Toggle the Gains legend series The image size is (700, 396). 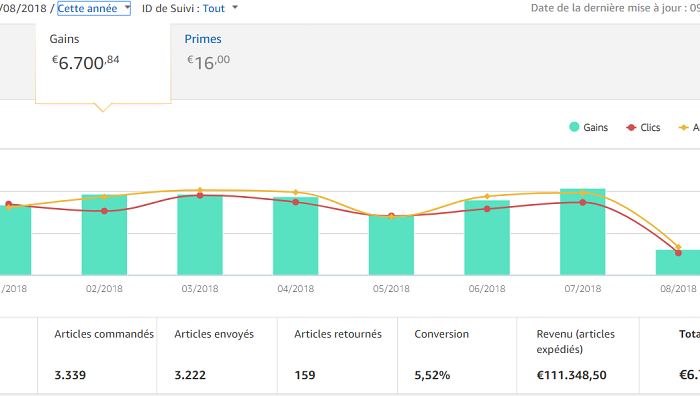click(589, 127)
